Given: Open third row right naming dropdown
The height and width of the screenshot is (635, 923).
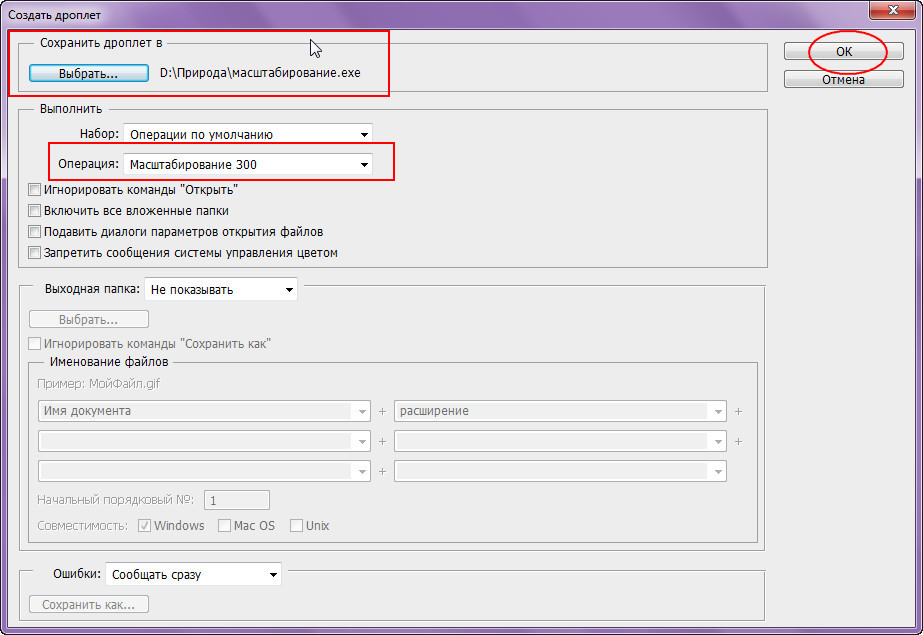Looking at the screenshot, I should pos(560,471).
